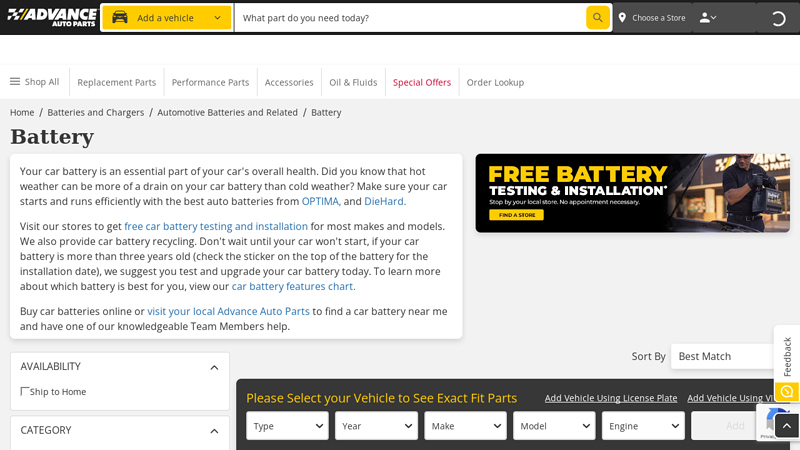Click the Shop All hamburger icon
This screenshot has height=450, width=800.
(x=15, y=82)
